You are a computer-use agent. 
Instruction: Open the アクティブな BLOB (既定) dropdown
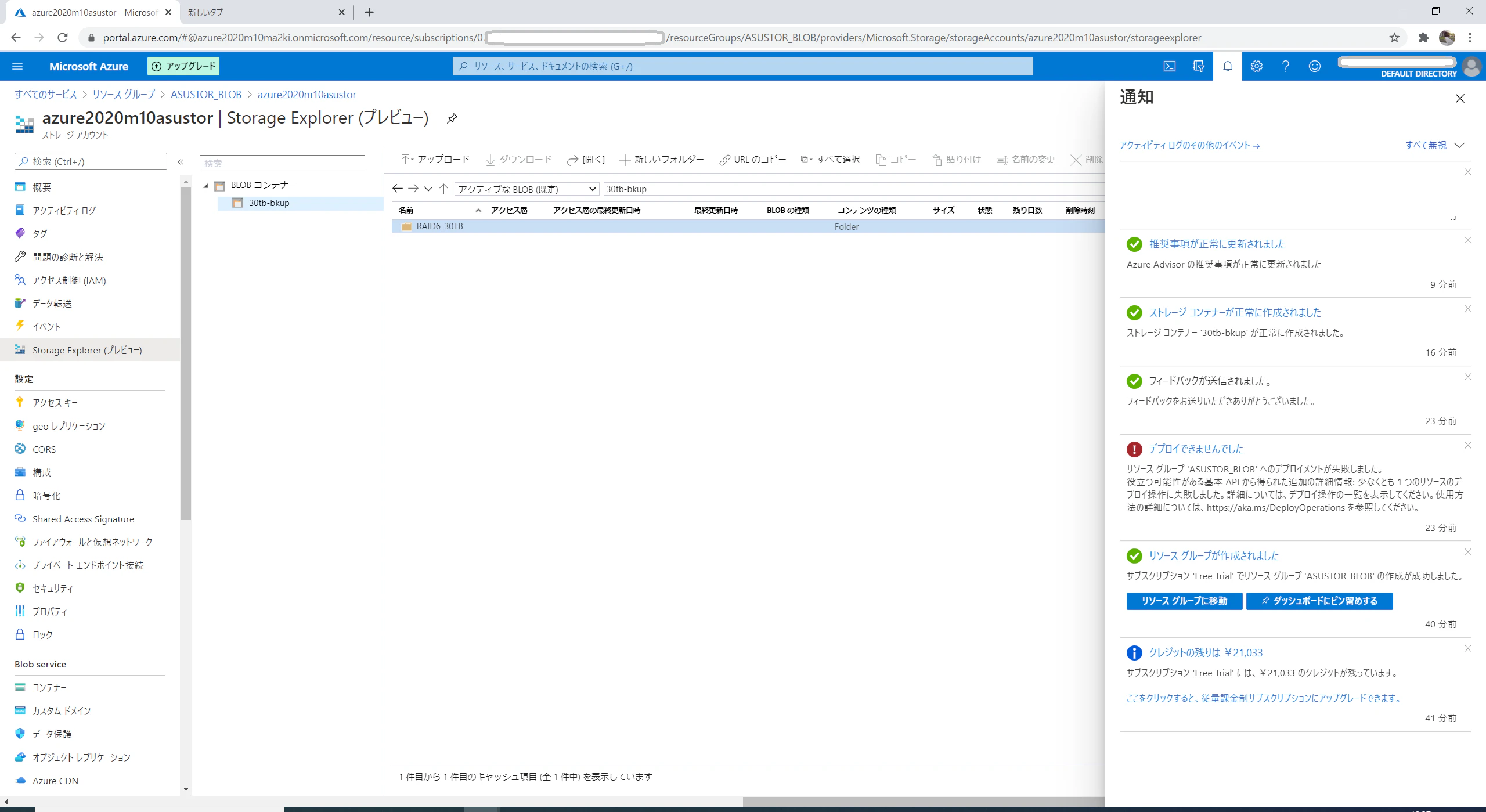pyautogui.click(x=526, y=189)
